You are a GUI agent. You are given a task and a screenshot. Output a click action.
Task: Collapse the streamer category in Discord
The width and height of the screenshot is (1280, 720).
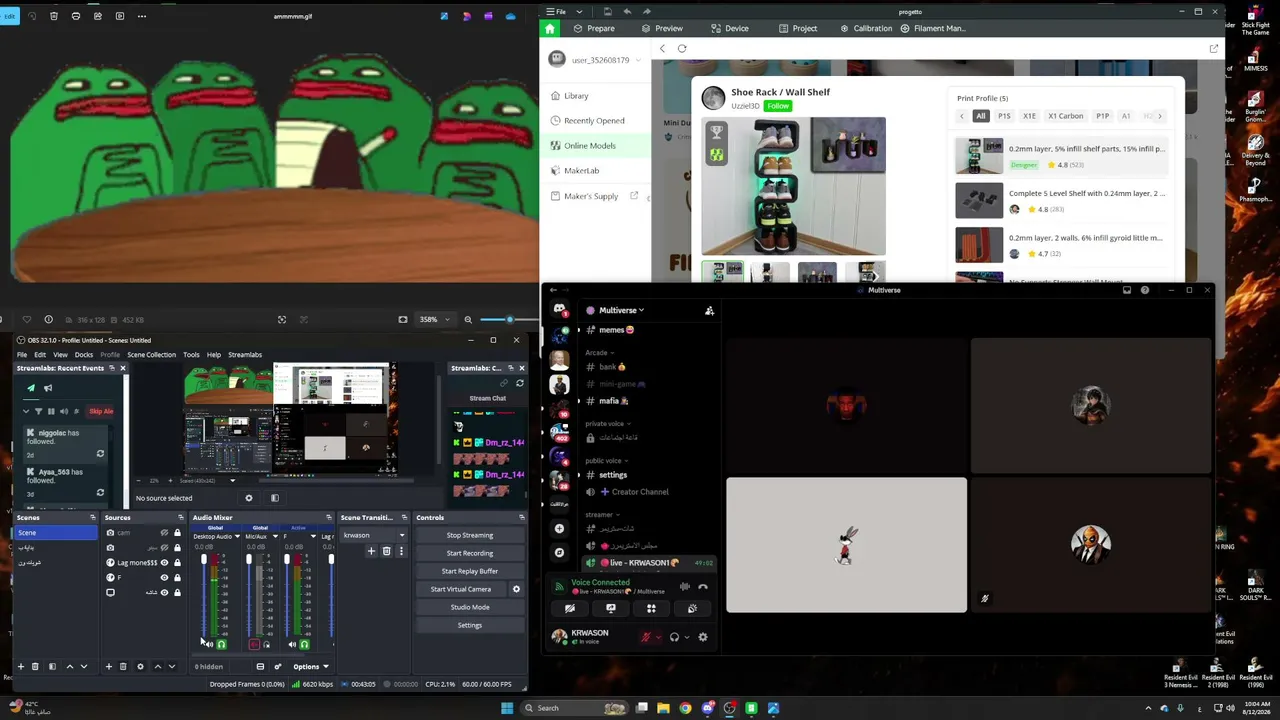pos(602,515)
